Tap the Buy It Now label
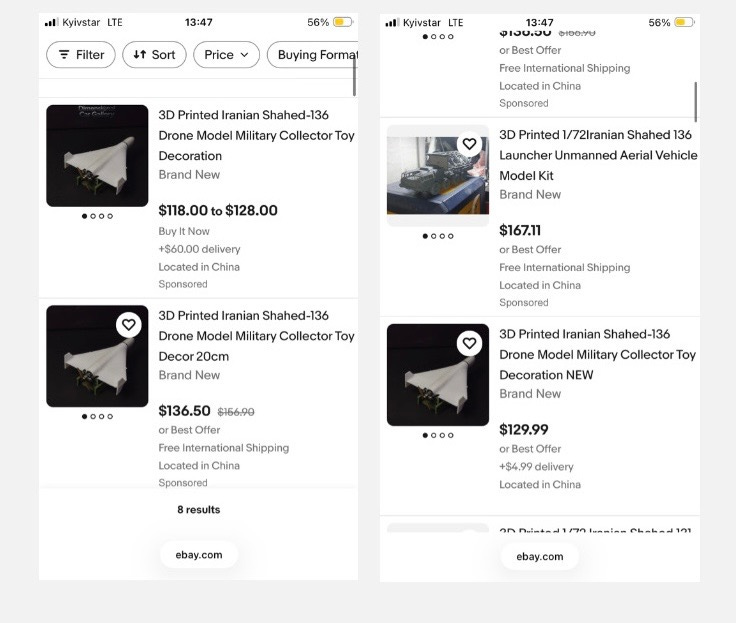The image size is (736, 623). [184, 231]
